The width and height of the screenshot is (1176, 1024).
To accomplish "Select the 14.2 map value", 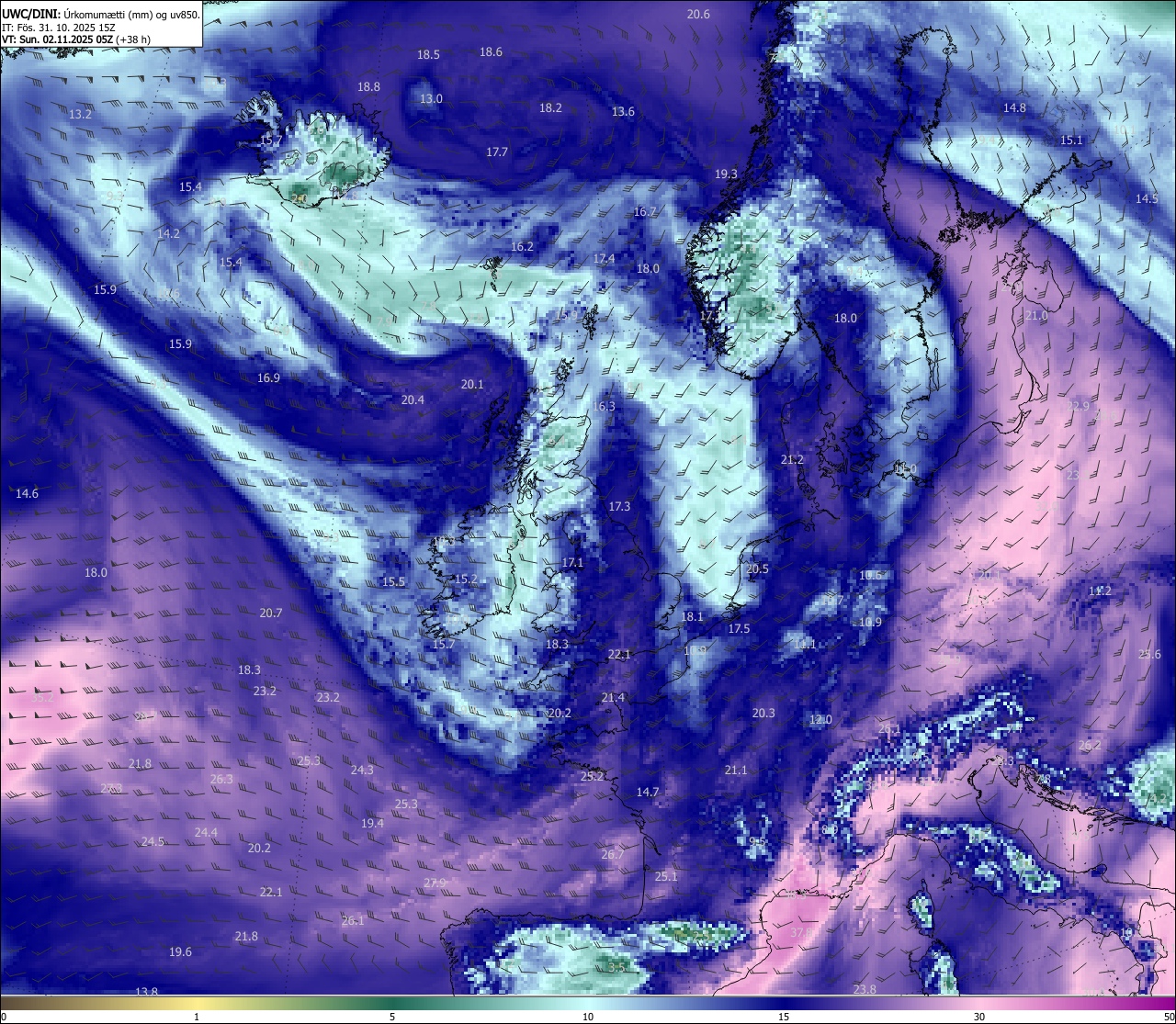I will [168, 233].
